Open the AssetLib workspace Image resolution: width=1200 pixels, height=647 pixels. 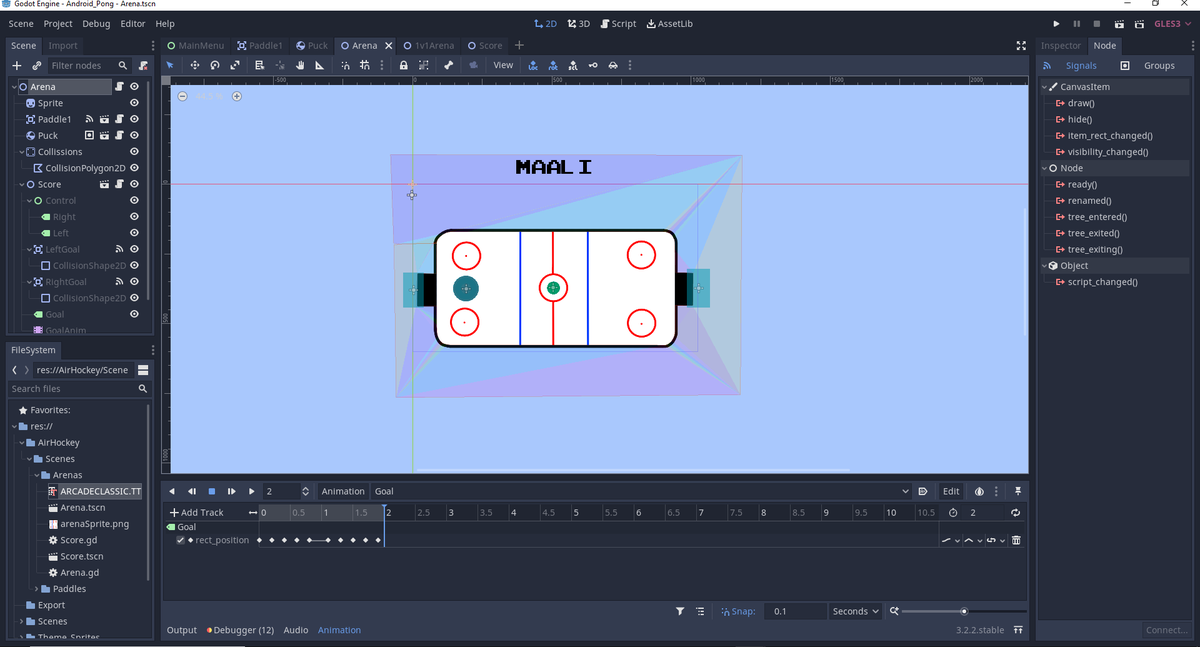[x=670, y=23]
